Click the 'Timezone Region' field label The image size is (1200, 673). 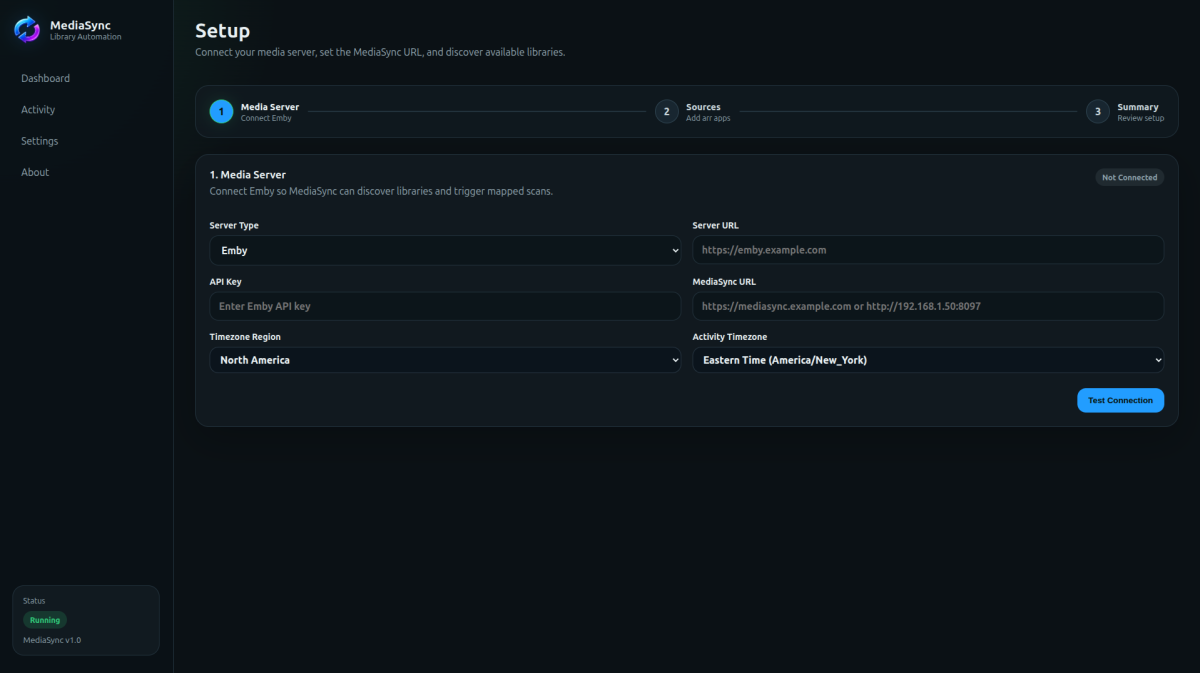coord(245,337)
